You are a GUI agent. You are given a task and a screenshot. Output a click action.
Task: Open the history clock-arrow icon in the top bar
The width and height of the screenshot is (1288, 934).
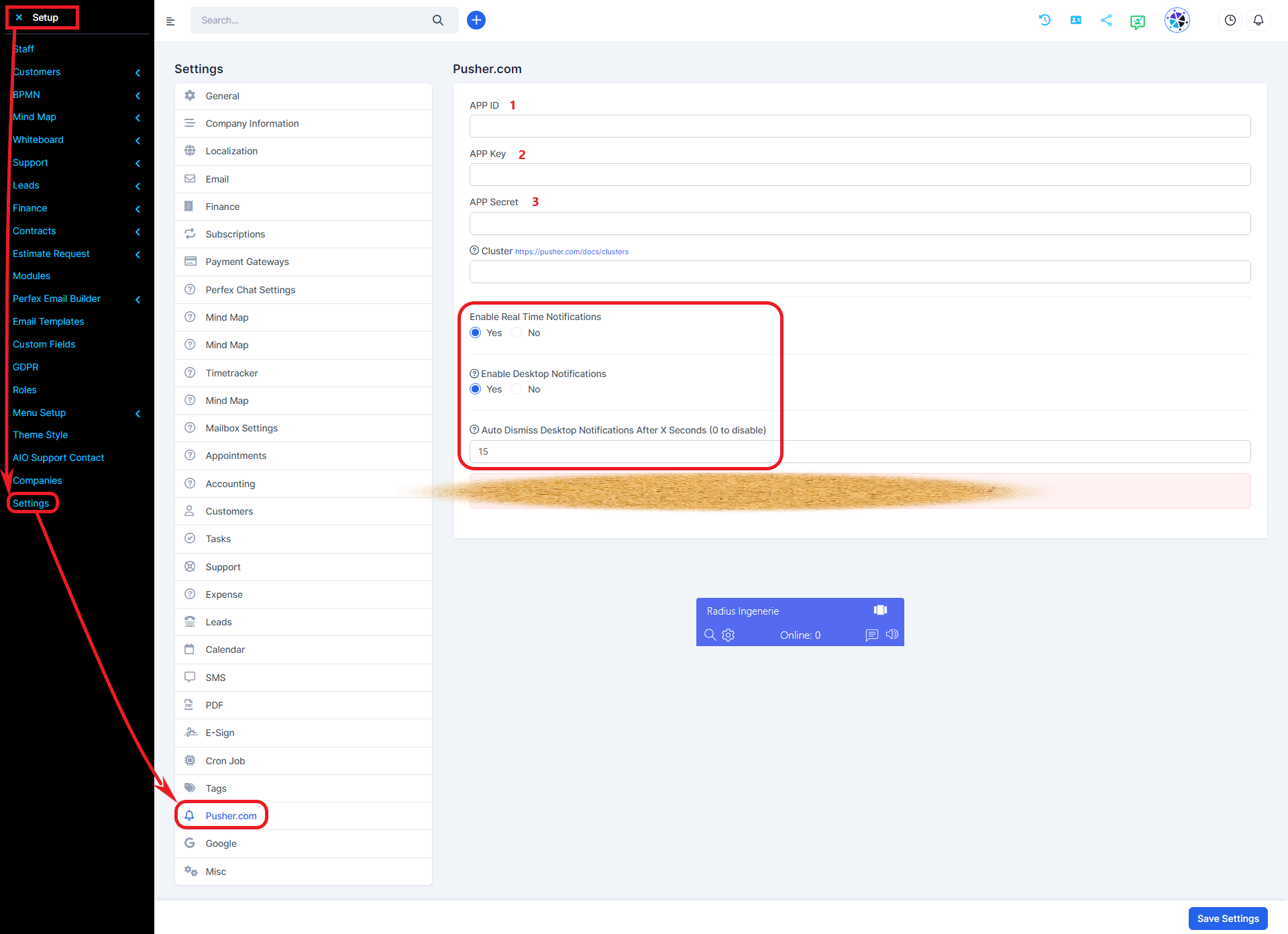(x=1045, y=20)
